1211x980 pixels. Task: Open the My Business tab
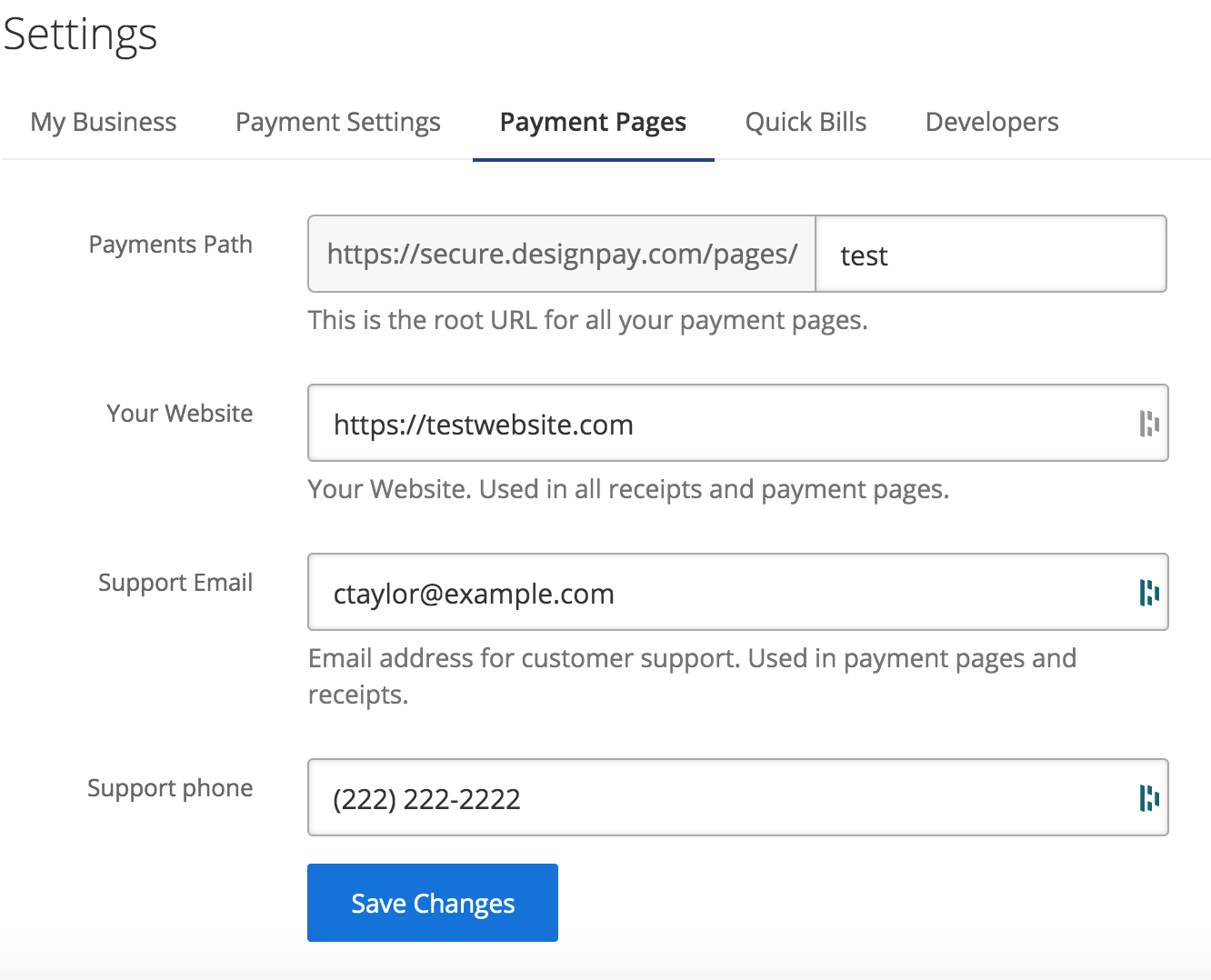[x=104, y=122]
